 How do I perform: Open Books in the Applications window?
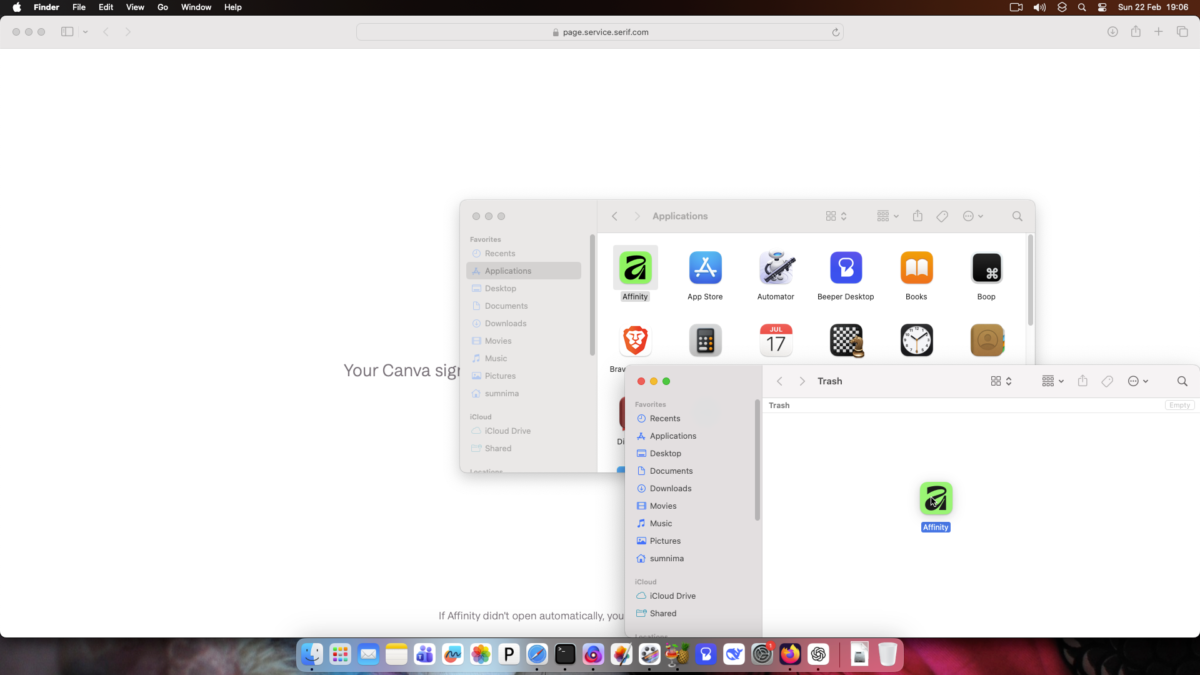916,267
